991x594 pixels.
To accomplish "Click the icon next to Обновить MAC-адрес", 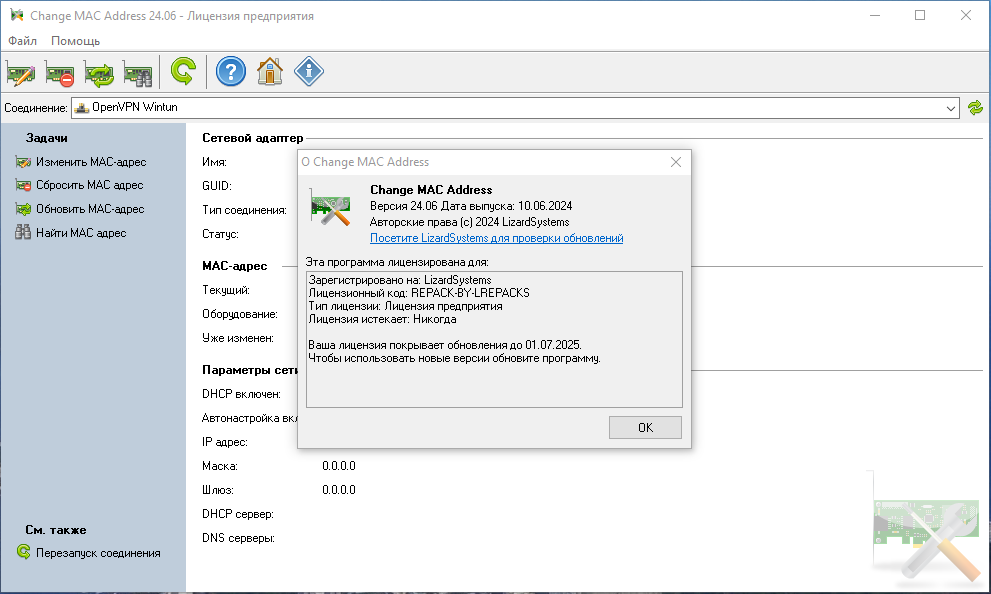I will 23,209.
